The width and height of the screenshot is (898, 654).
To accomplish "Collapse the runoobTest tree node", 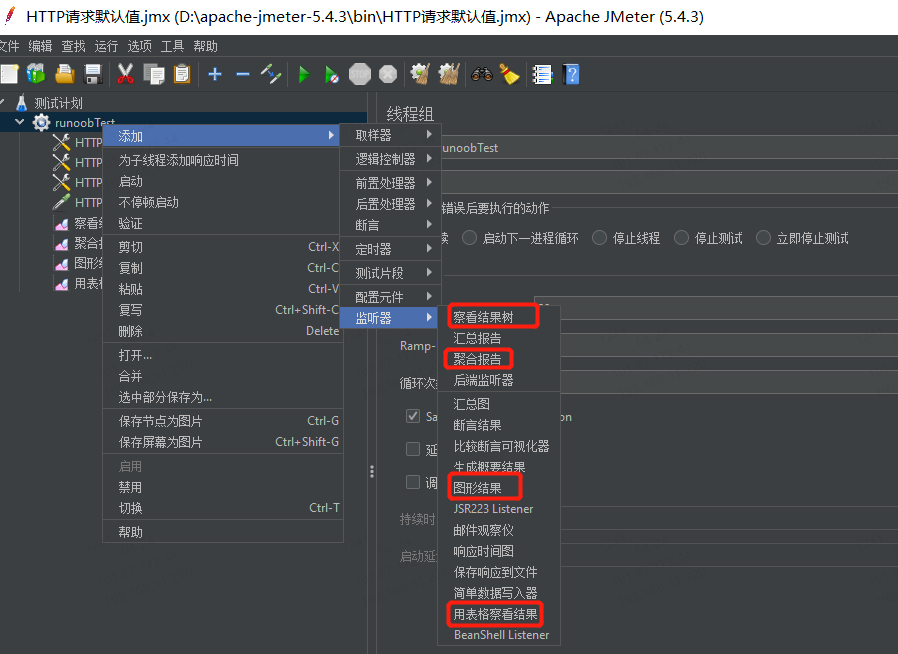I will coord(19,122).
